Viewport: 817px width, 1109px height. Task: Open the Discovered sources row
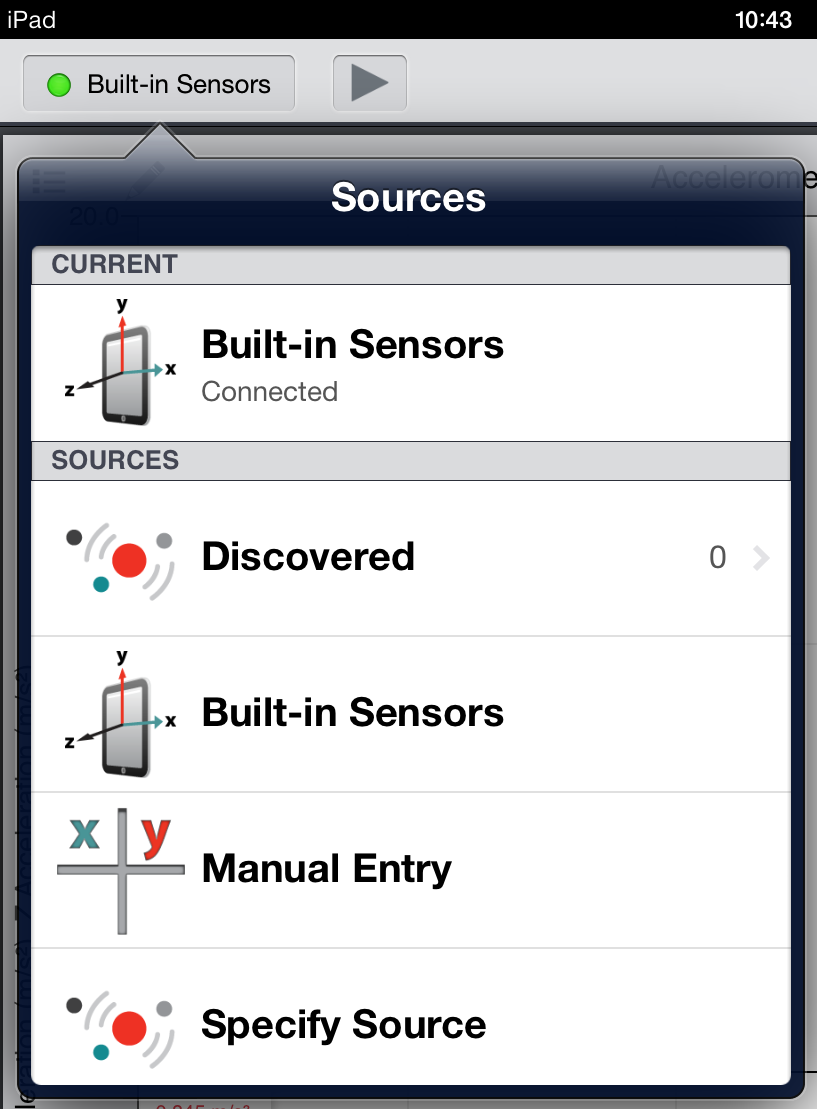[411, 559]
